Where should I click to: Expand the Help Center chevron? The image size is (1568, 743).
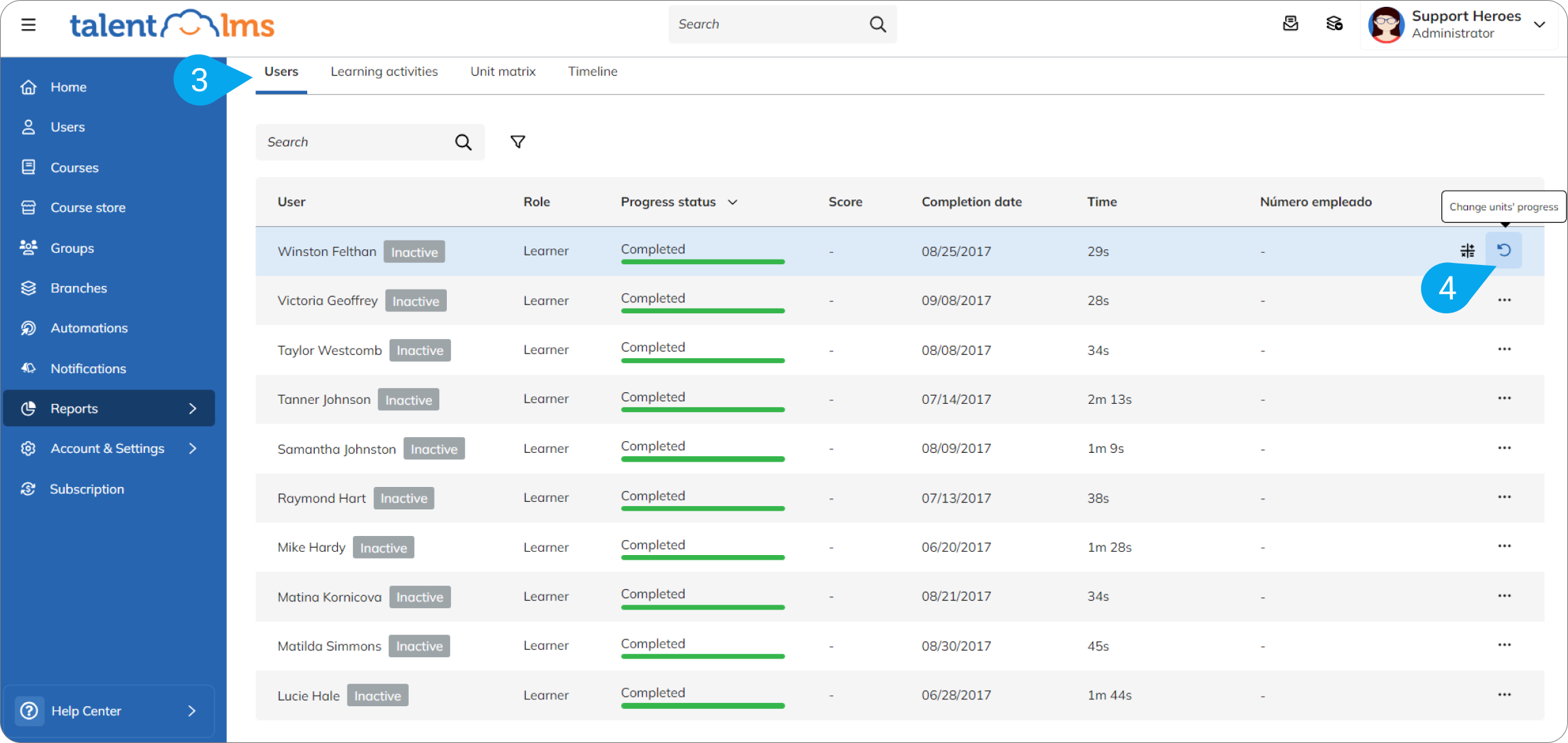point(192,711)
